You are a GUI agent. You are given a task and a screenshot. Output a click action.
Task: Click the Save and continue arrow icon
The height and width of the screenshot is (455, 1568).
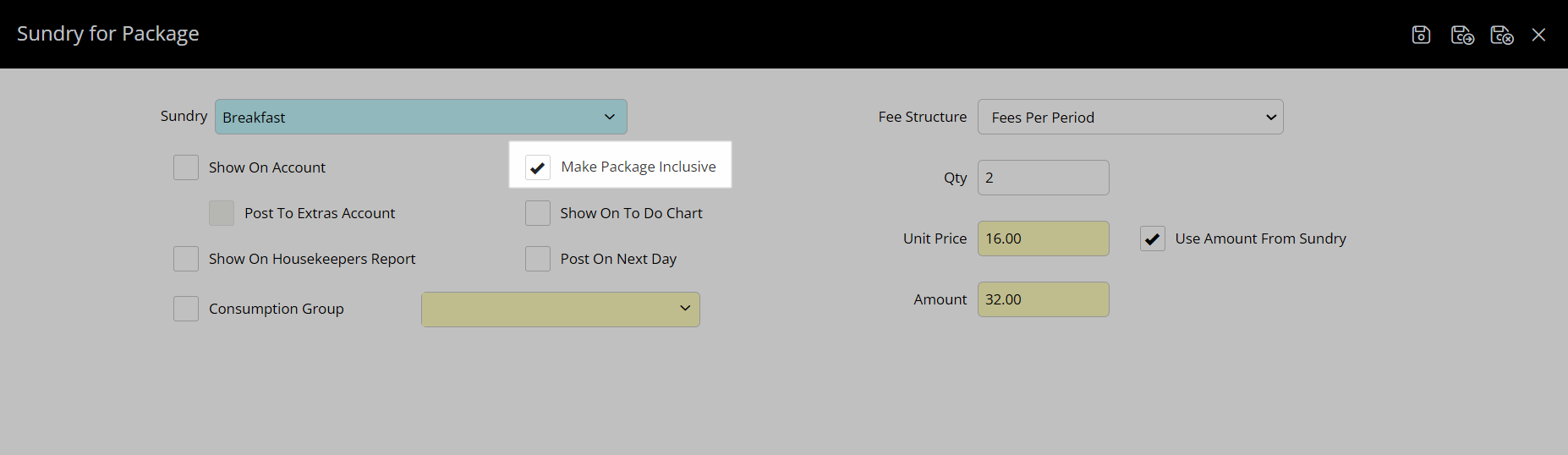pyautogui.click(x=1462, y=35)
